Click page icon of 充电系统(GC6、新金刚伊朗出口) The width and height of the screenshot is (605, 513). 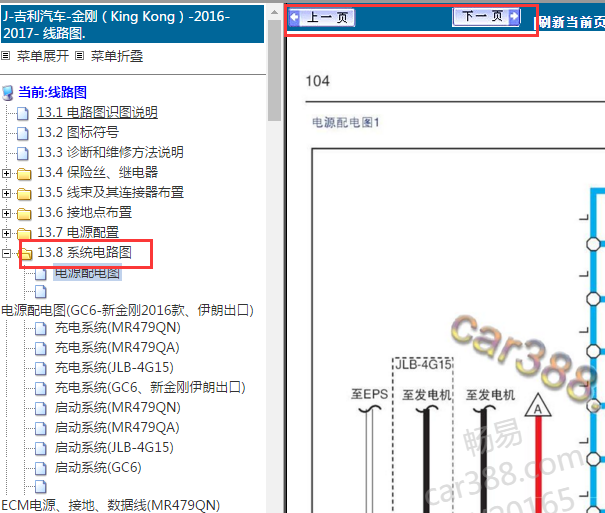pos(41,389)
